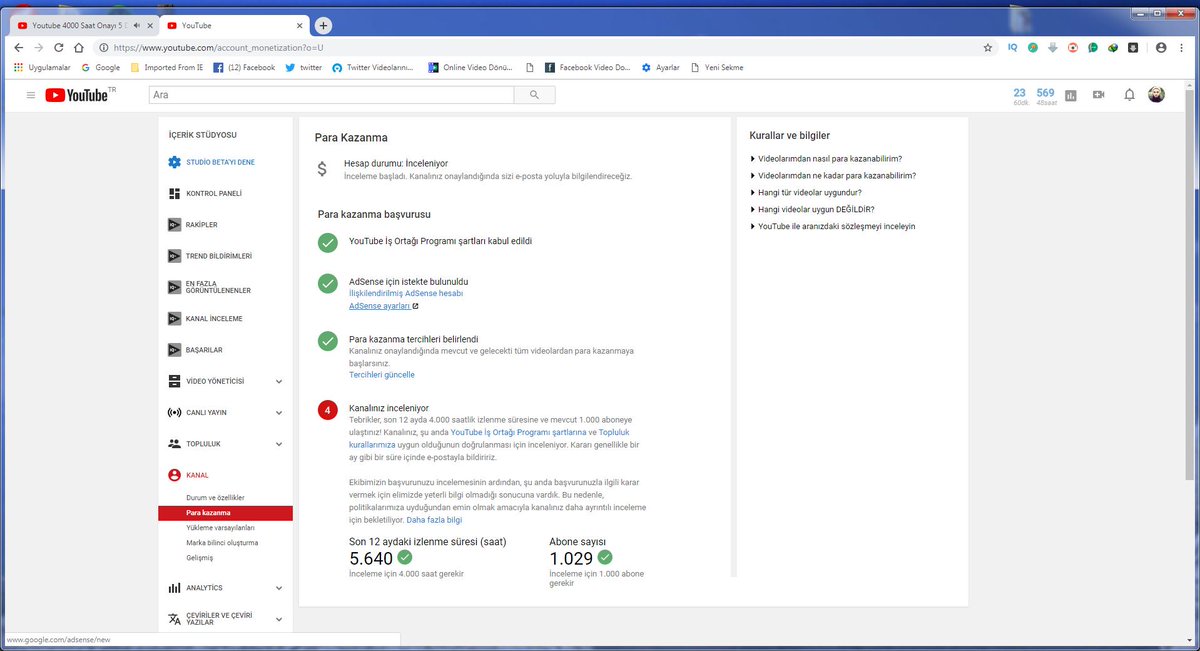Screen dimensions: 1200x651
Task: Click the '23' minutes counter in header
Action: pyautogui.click(x=1020, y=95)
